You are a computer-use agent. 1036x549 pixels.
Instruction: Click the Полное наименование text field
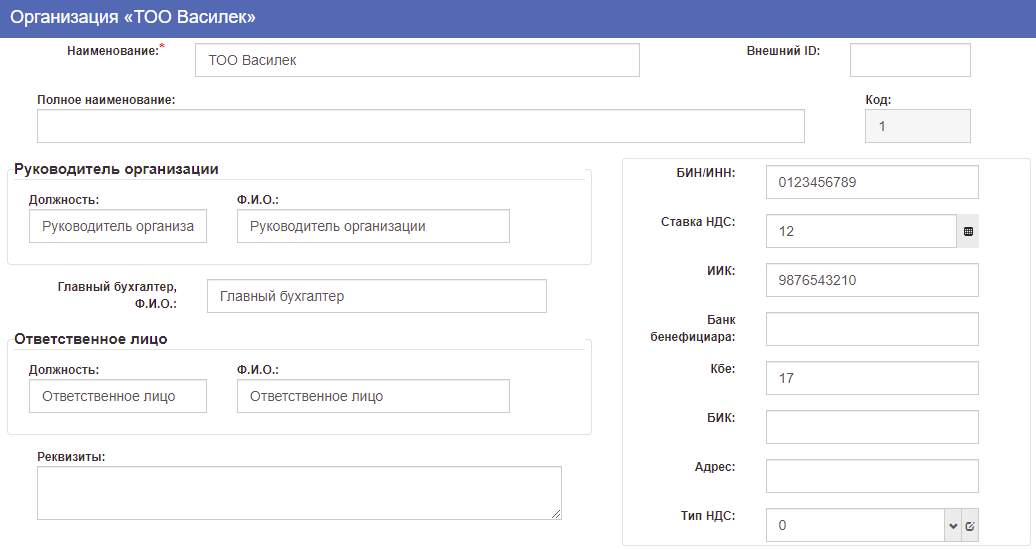(420, 126)
